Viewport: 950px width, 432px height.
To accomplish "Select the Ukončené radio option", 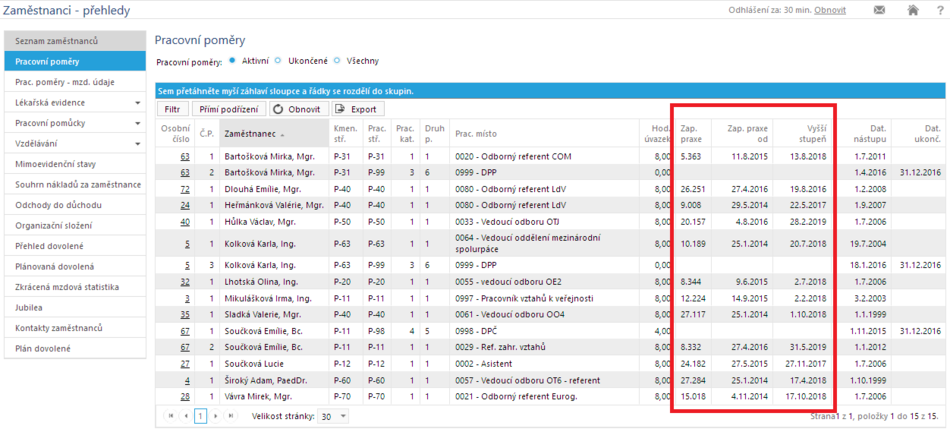I will pos(277,61).
